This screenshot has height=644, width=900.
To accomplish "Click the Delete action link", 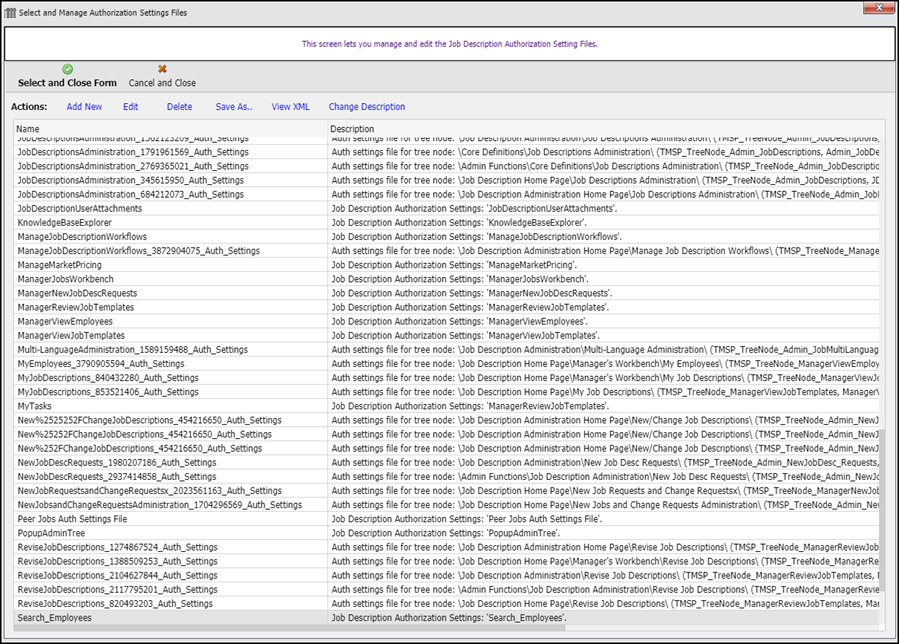I will (180, 107).
